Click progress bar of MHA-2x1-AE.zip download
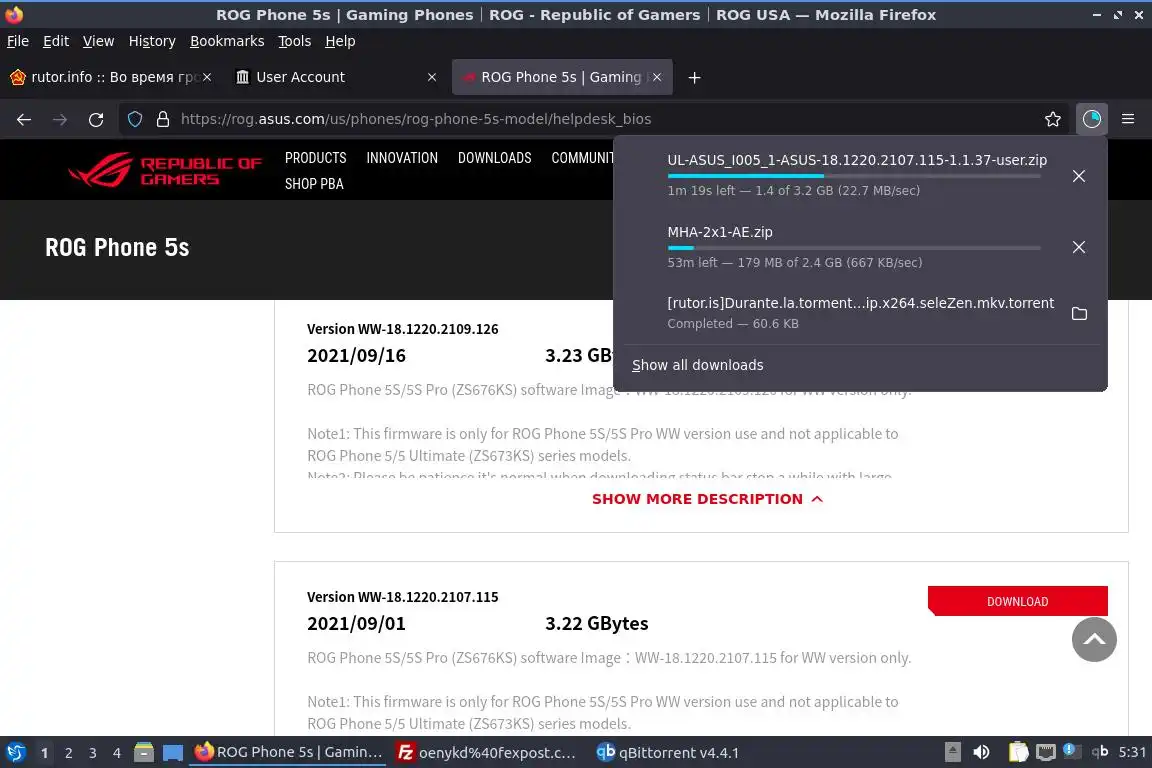The width and height of the screenshot is (1152, 768). click(854, 248)
